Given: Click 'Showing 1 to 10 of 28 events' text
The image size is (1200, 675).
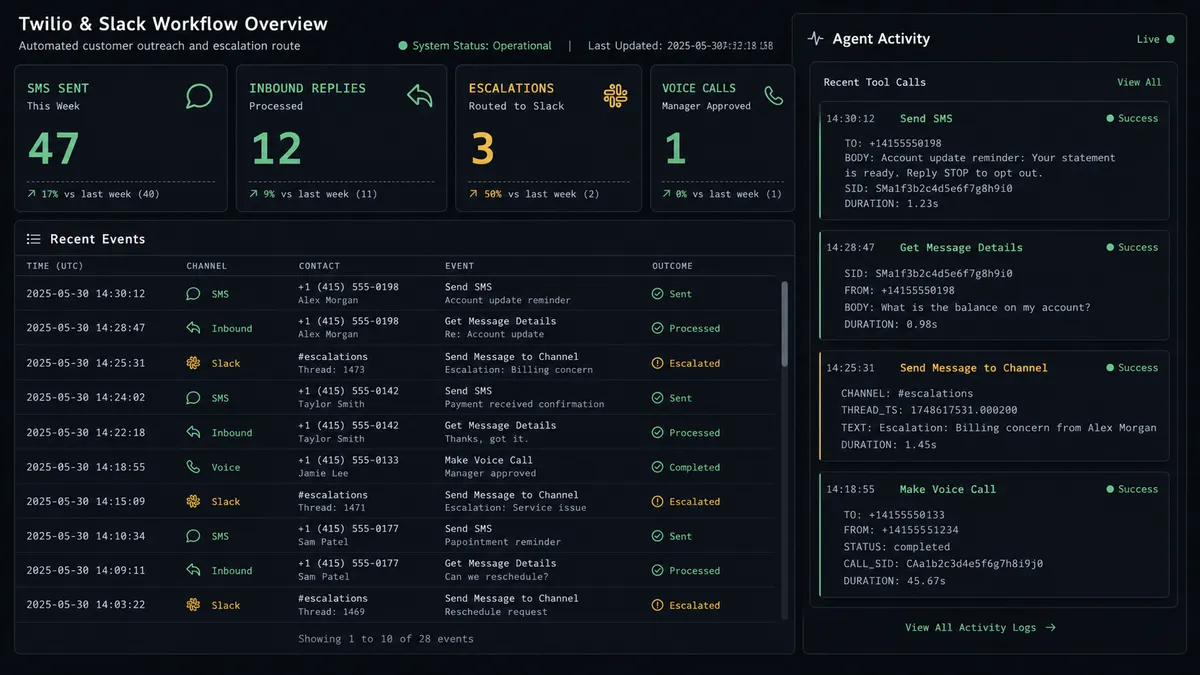Looking at the screenshot, I should (386, 638).
